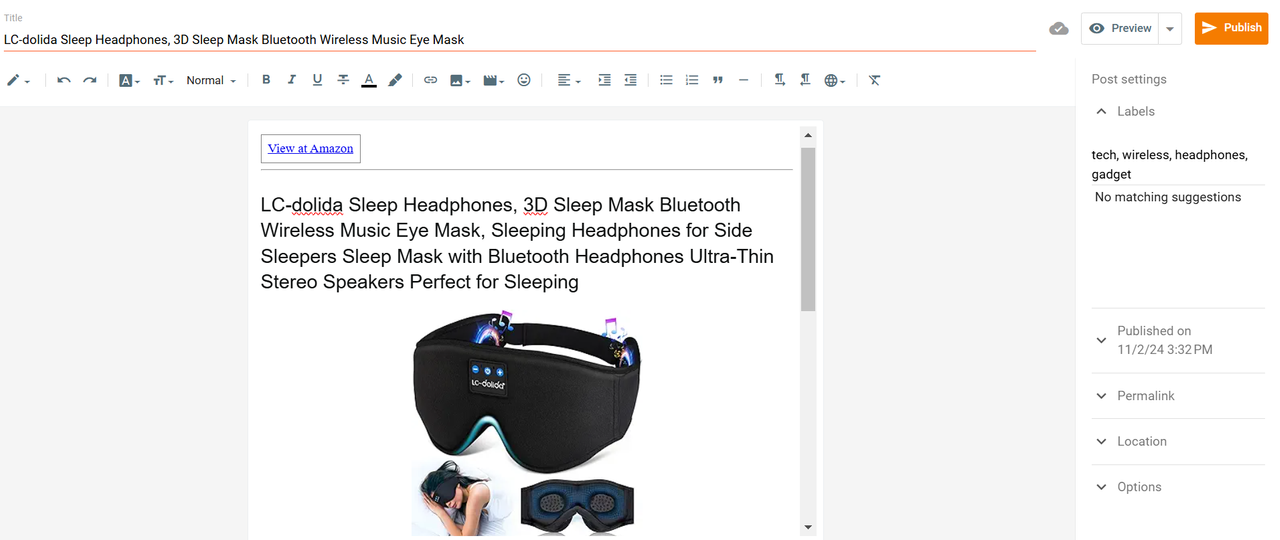Expand the Location section
The image size is (1280, 540).
1178,441
